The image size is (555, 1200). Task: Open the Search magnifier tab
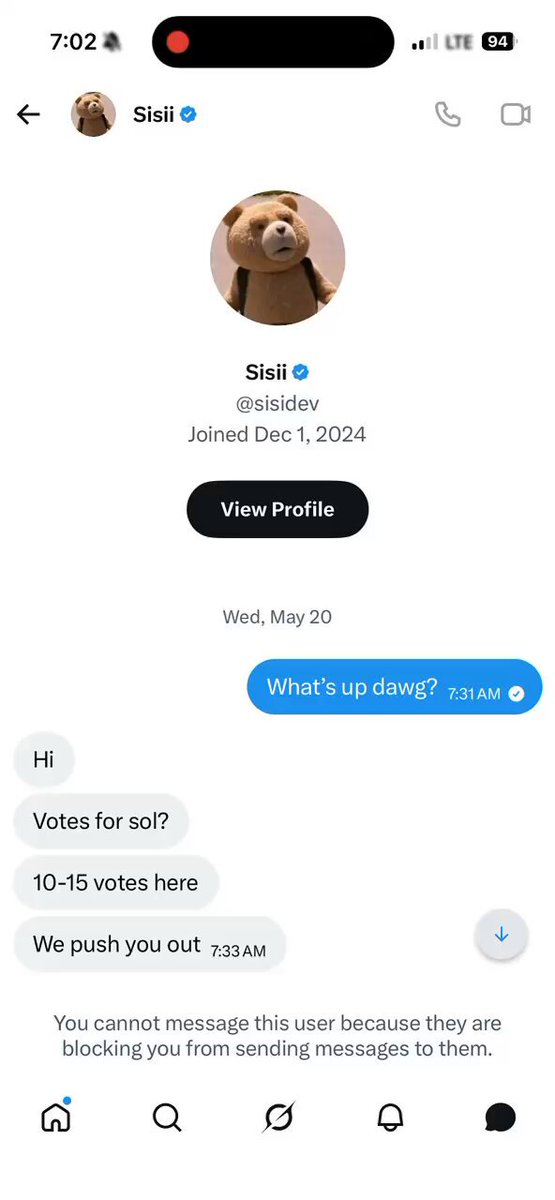(167, 1116)
